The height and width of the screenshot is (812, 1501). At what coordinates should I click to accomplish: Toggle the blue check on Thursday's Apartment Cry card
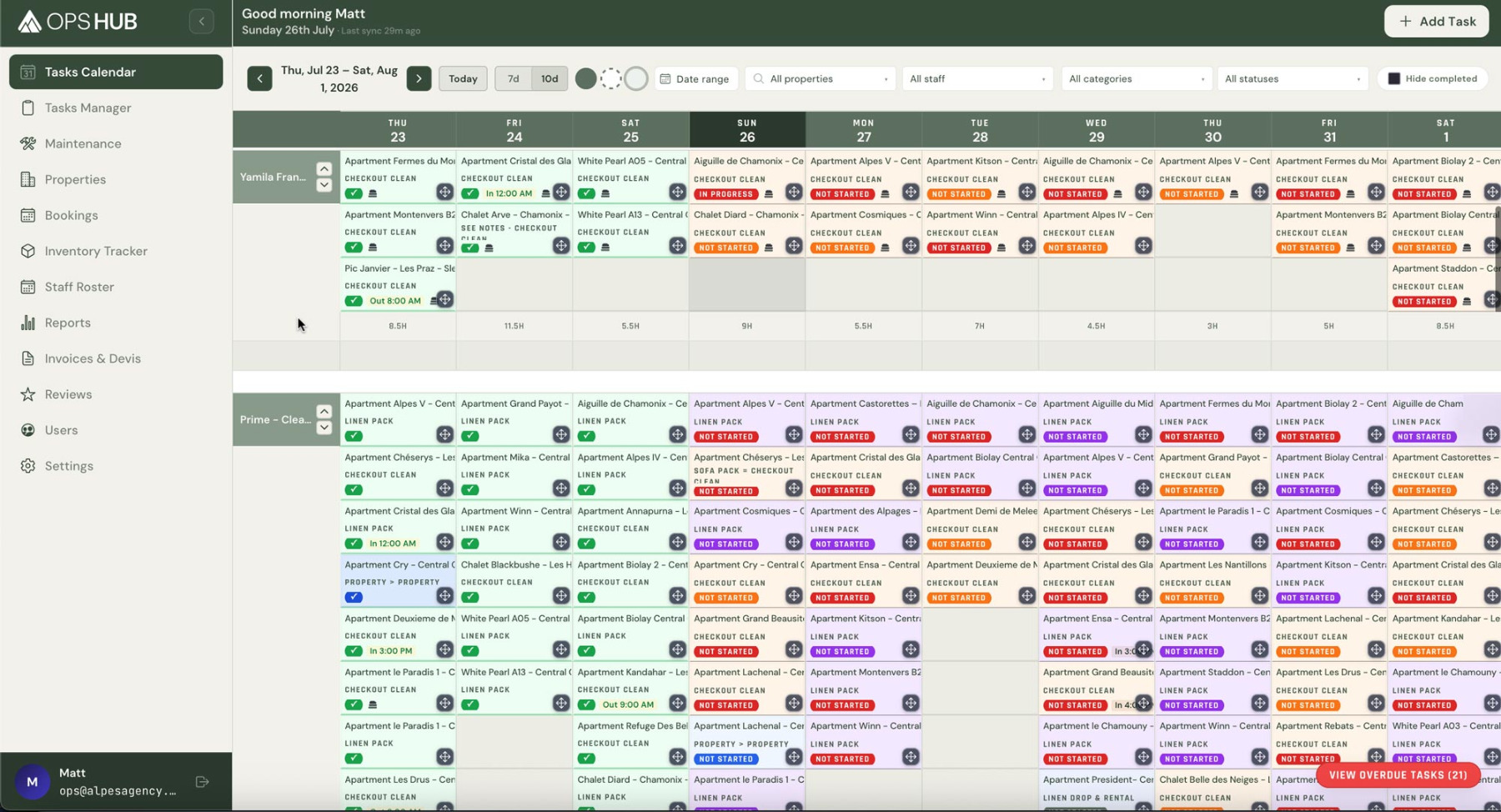tap(354, 597)
